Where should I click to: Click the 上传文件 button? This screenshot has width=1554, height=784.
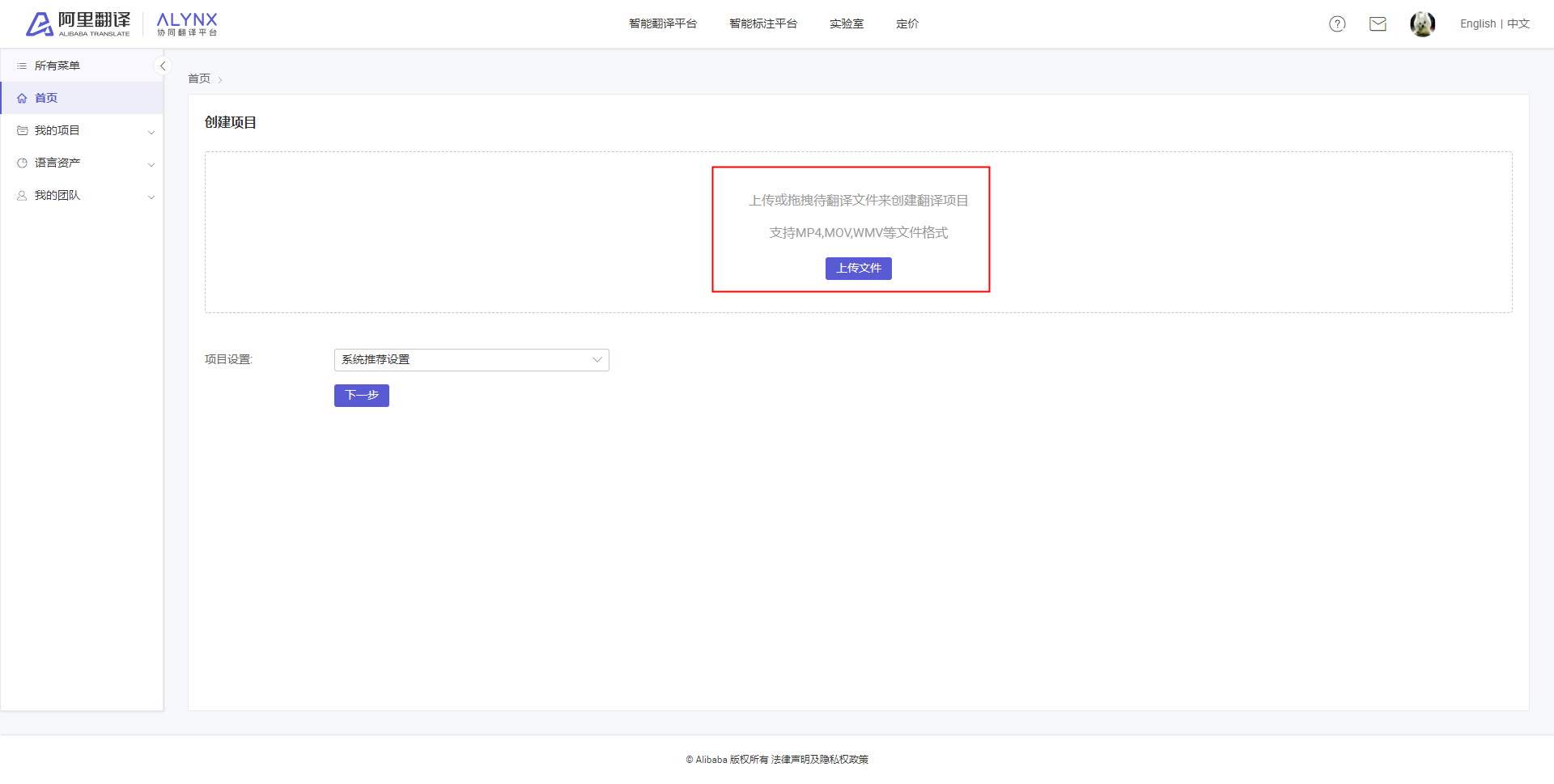pyautogui.click(x=859, y=269)
